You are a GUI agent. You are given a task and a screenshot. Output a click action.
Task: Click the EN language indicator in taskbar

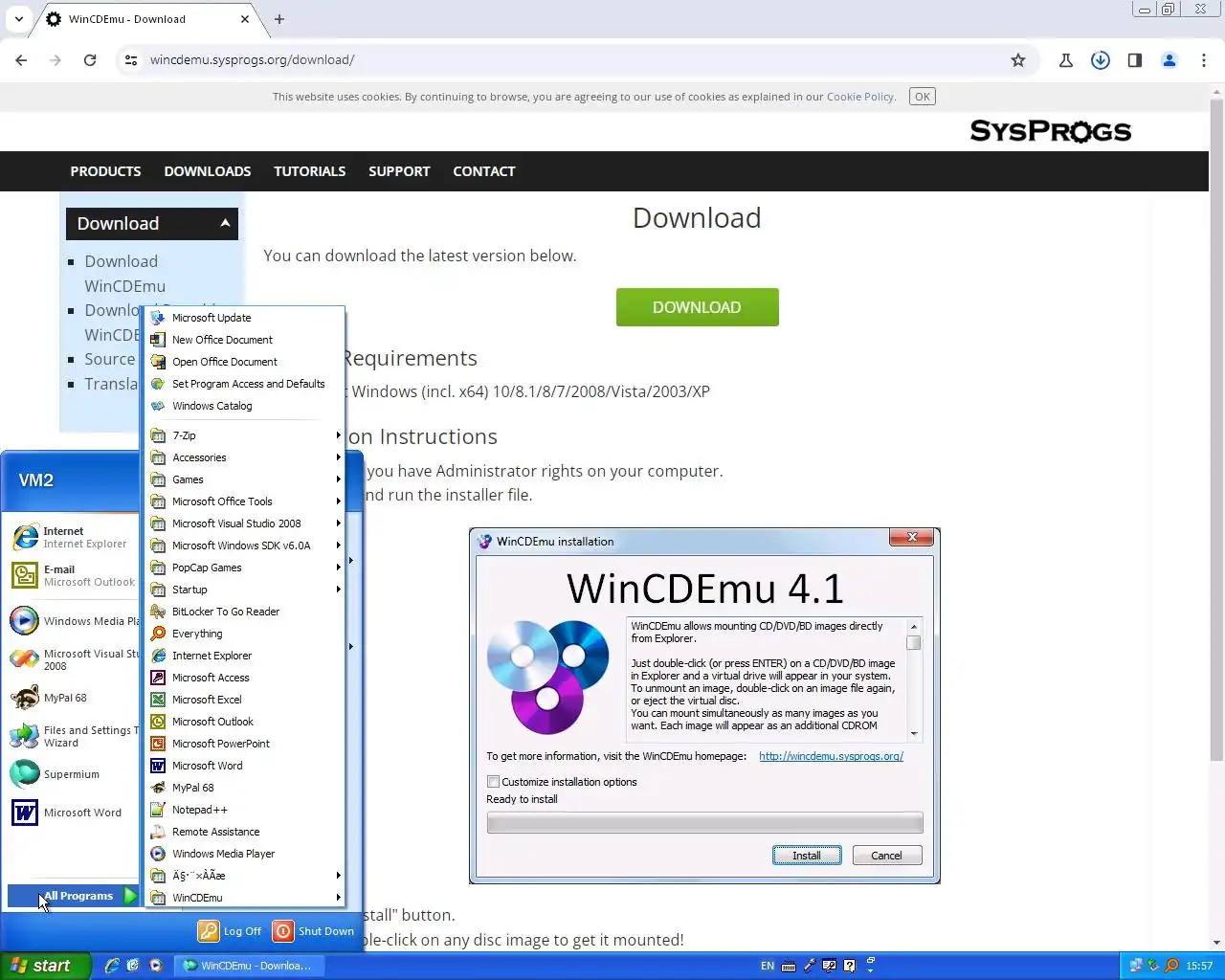pyautogui.click(x=768, y=967)
